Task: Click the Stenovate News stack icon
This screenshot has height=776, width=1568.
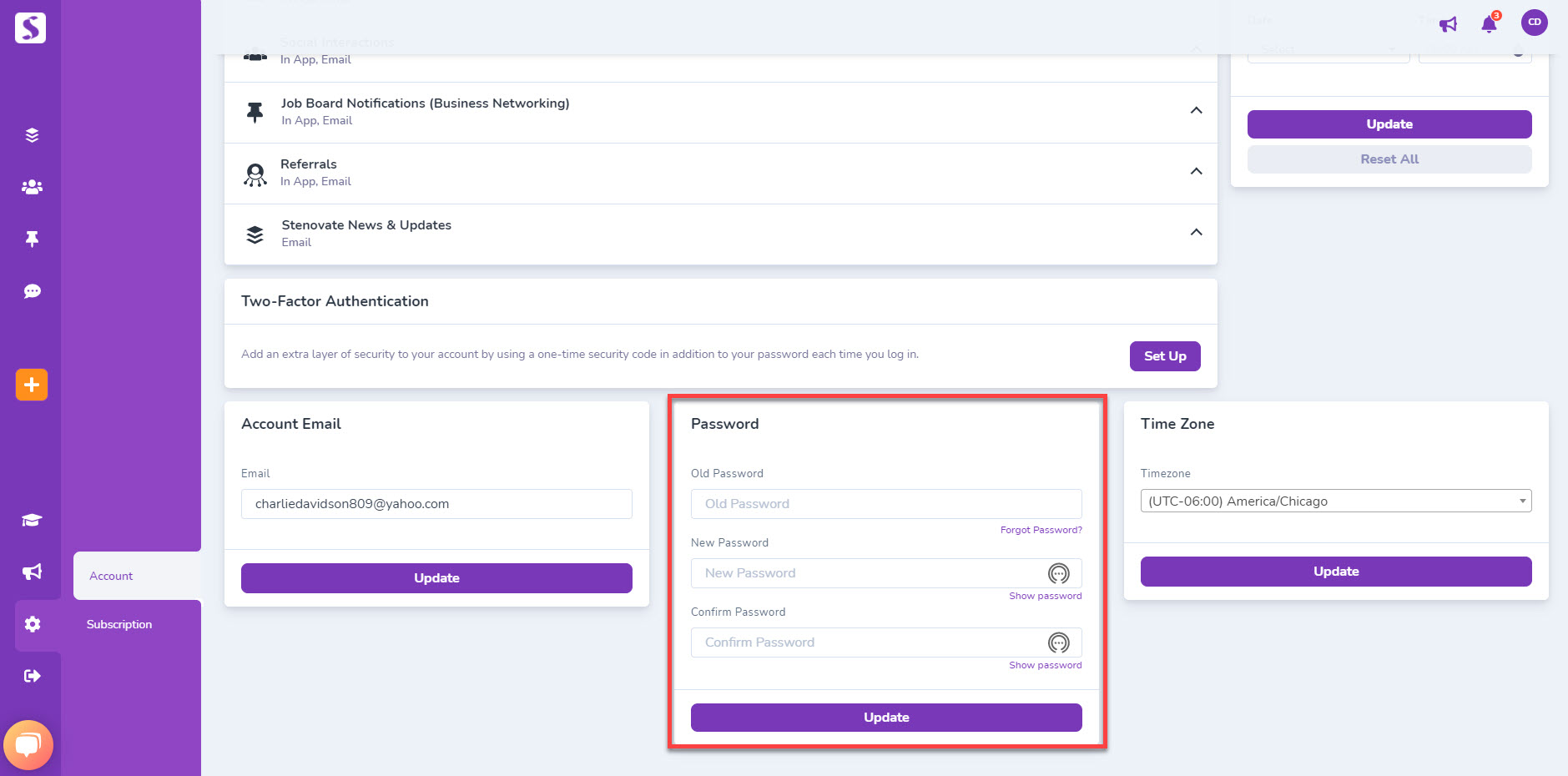Action: (255, 234)
